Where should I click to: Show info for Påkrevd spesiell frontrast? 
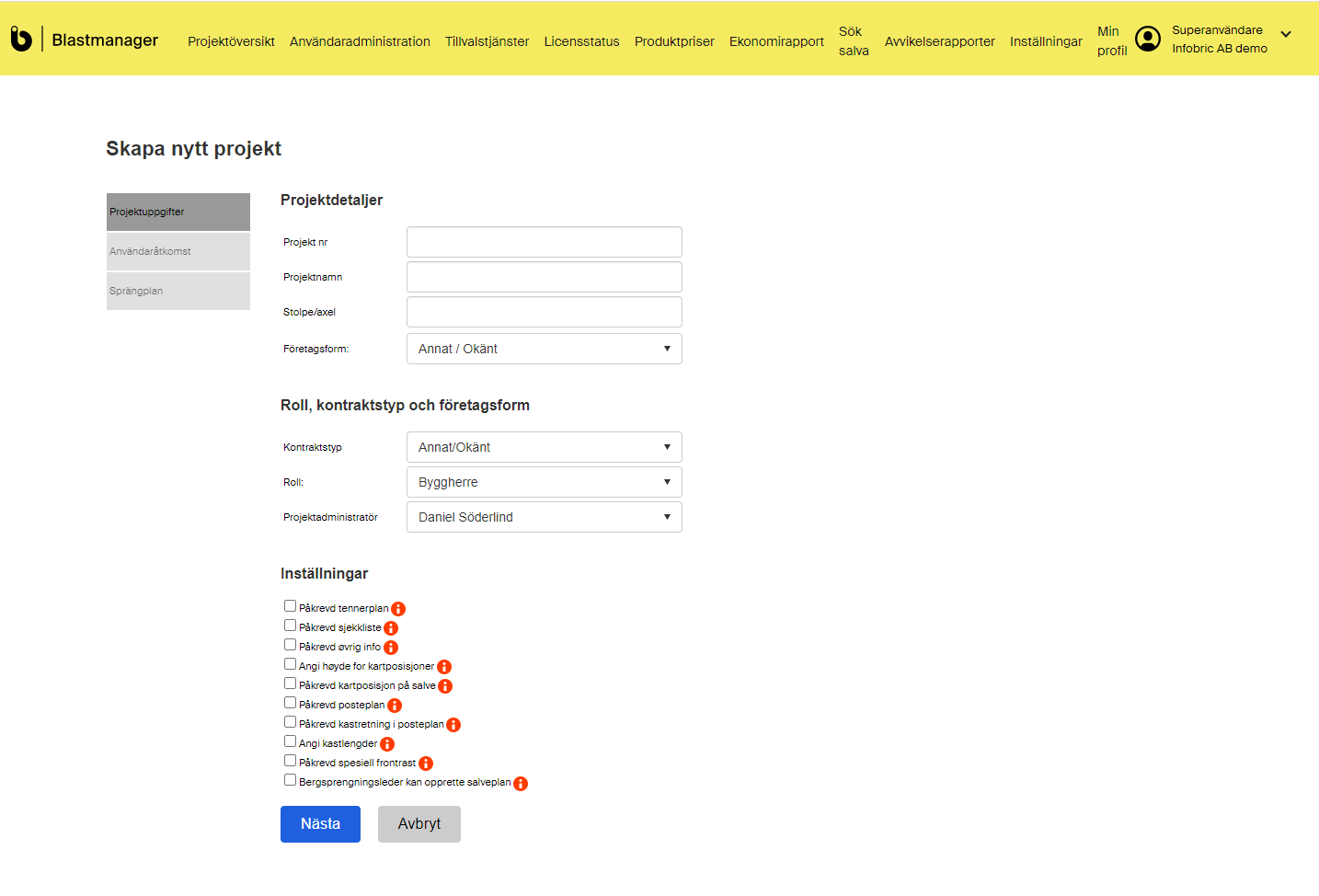click(426, 764)
